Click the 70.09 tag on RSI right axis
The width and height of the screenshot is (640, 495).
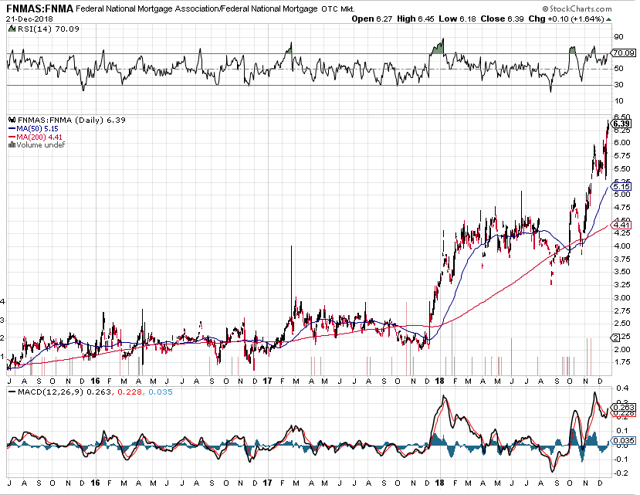[x=623, y=53]
